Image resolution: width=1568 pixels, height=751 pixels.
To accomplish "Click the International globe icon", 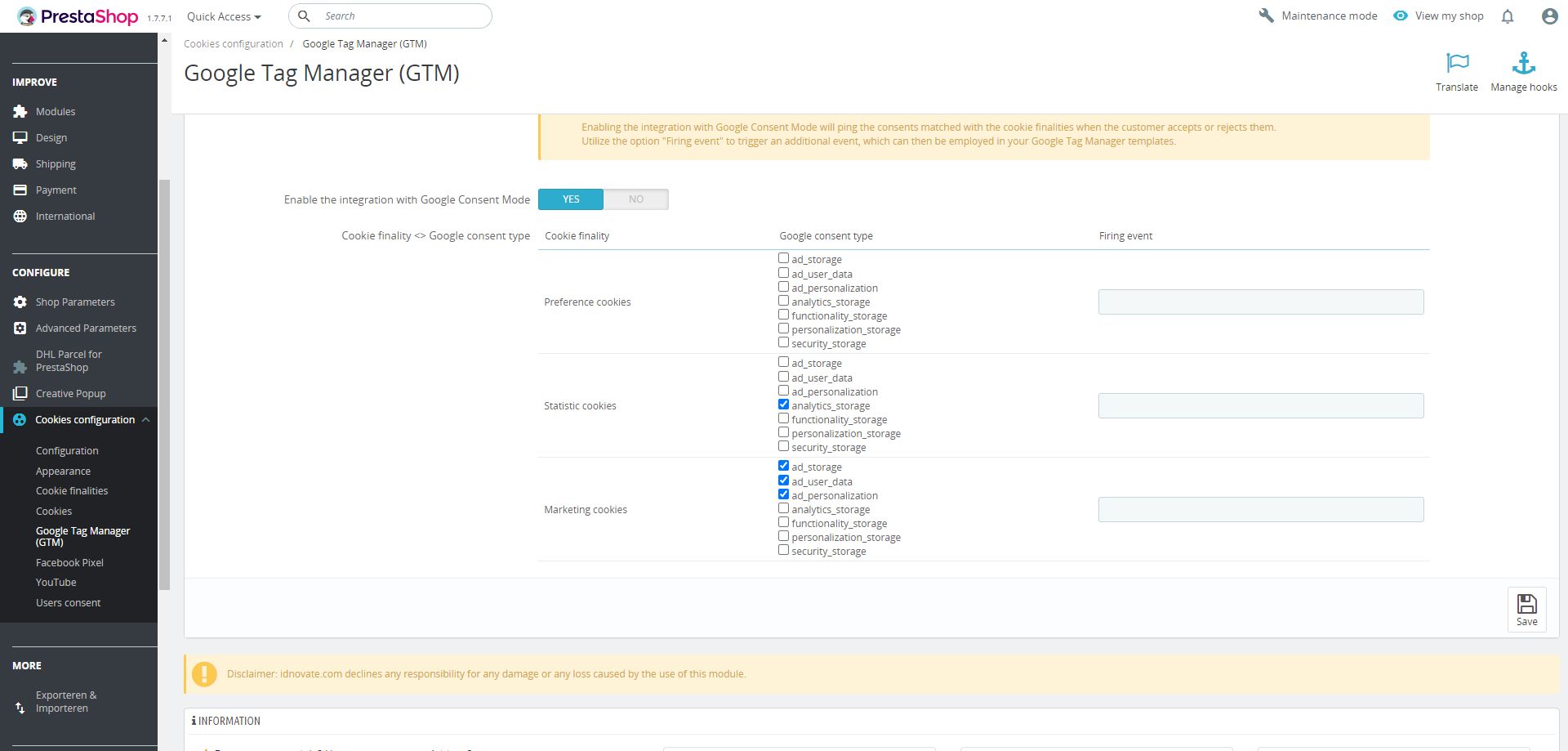I will (x=20, y=216).
